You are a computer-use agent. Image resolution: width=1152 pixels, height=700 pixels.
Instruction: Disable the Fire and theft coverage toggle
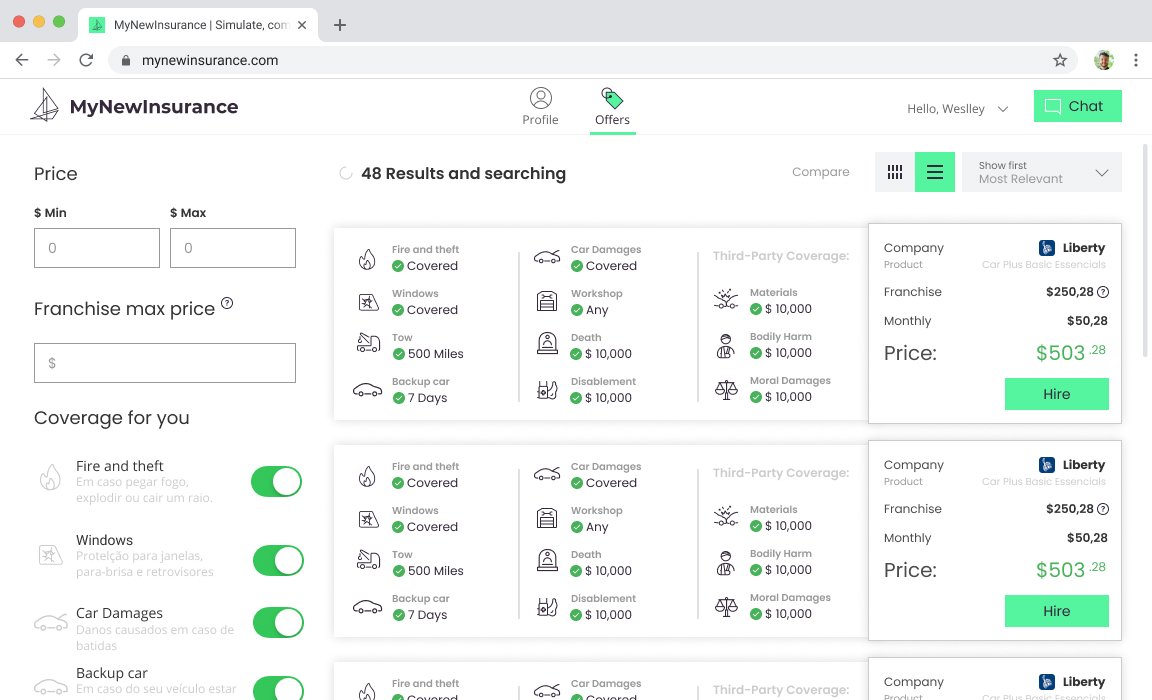point(277,481)
